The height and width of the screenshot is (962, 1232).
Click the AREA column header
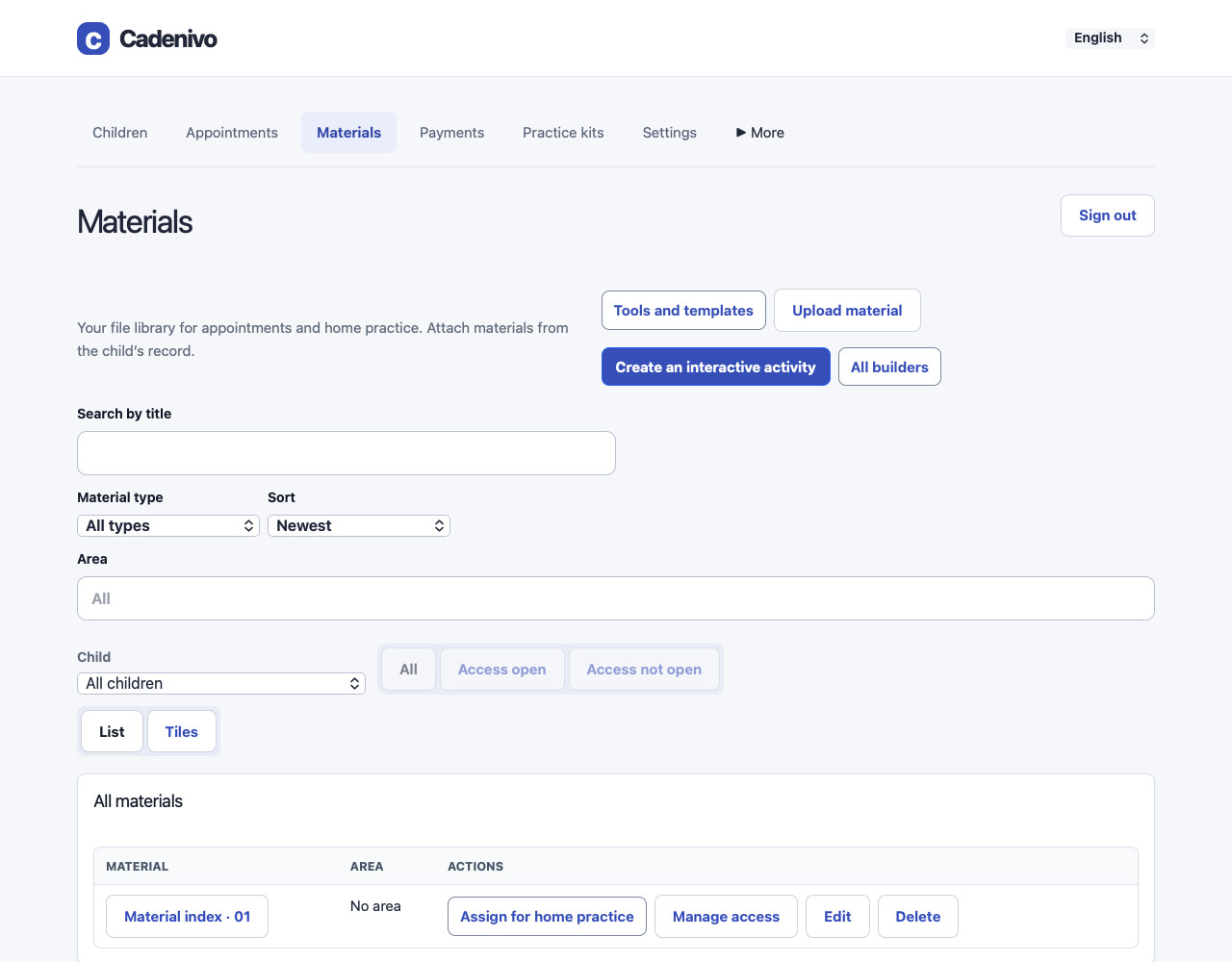(x=367, y=867)
